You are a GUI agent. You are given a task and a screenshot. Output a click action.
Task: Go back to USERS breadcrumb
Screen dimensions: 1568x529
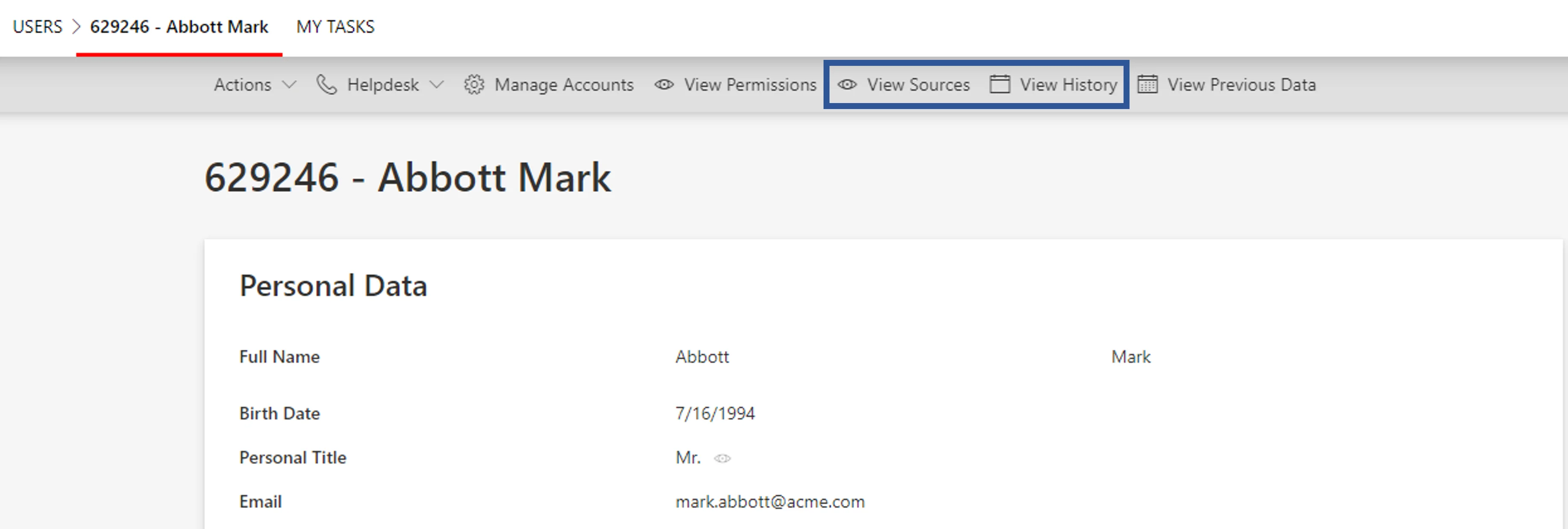(x=37, y=27)
